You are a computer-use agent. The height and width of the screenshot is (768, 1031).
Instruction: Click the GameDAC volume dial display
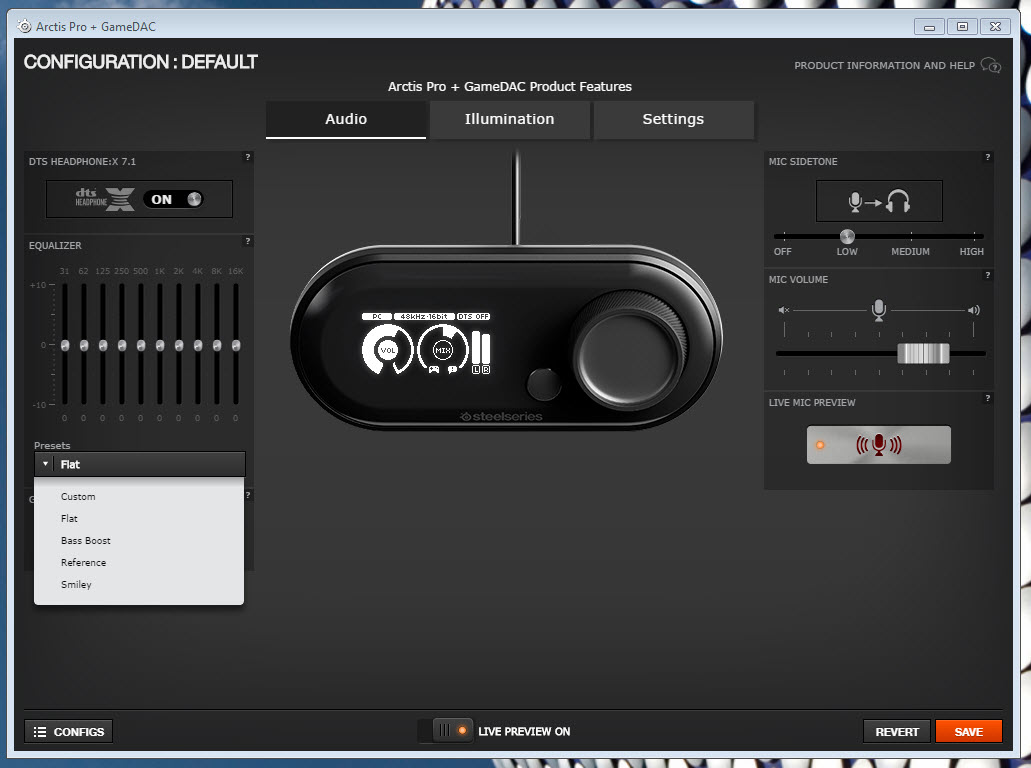(387, 350)
